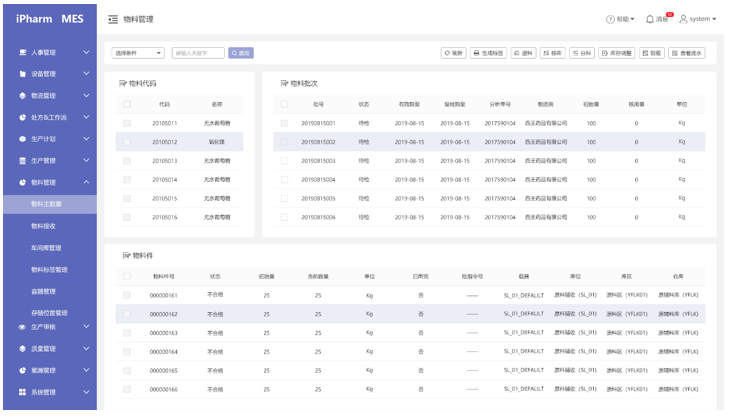
Task: Open the system user dropdown
Action: pos(698,19)
